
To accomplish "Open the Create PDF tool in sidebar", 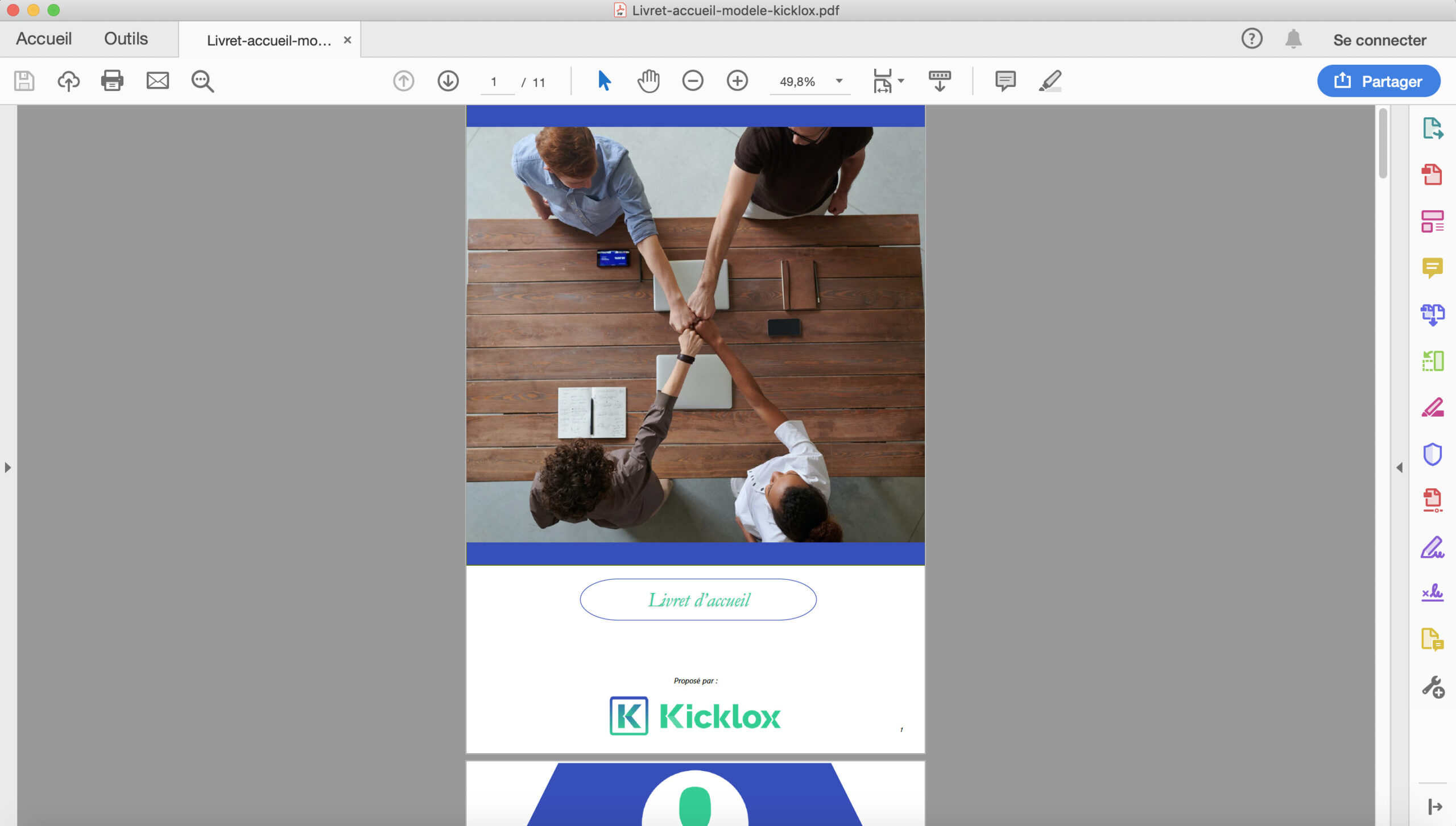I will [x=1433, y=175].
